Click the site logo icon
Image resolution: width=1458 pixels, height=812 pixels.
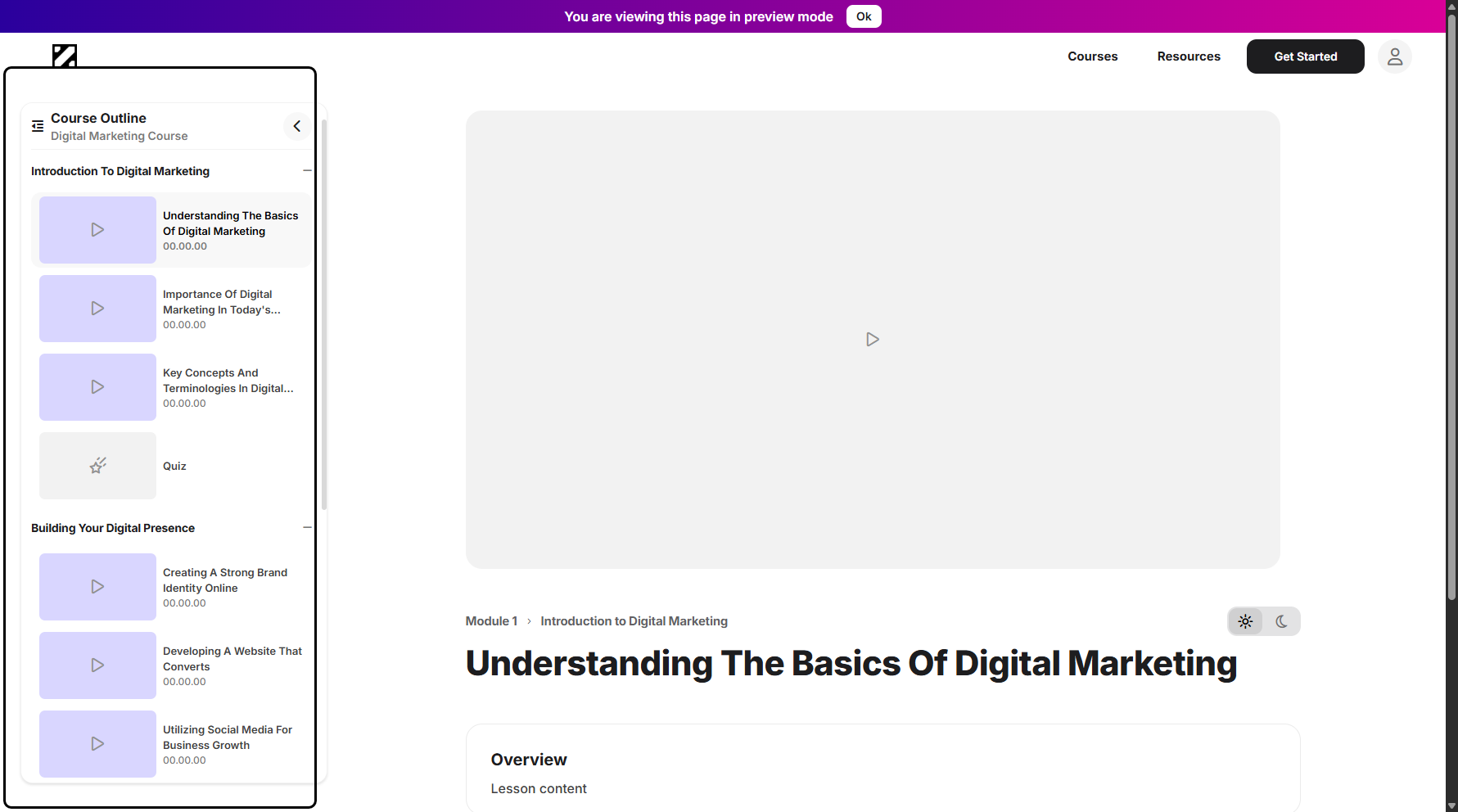click(x=65, y=56)
